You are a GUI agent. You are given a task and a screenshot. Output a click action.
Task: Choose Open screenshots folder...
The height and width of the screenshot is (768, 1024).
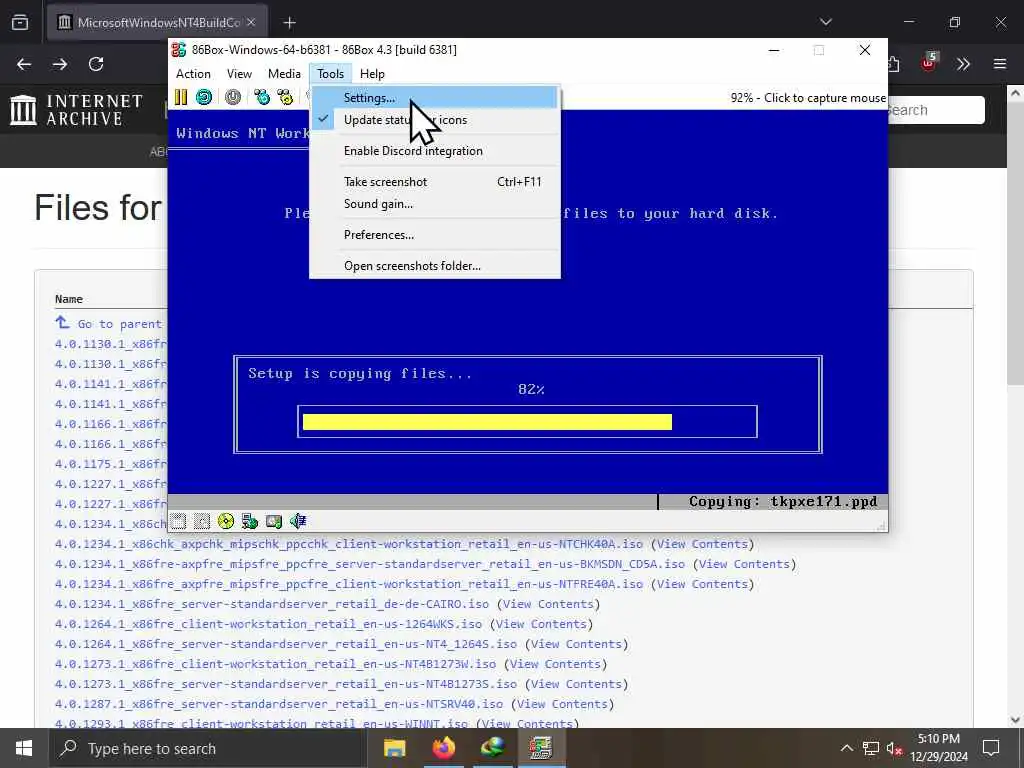435,266
